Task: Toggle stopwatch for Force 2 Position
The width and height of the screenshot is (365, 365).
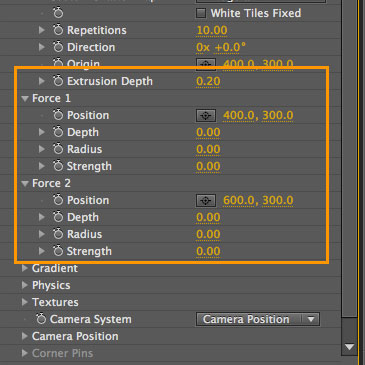Action: click(58, 200)
